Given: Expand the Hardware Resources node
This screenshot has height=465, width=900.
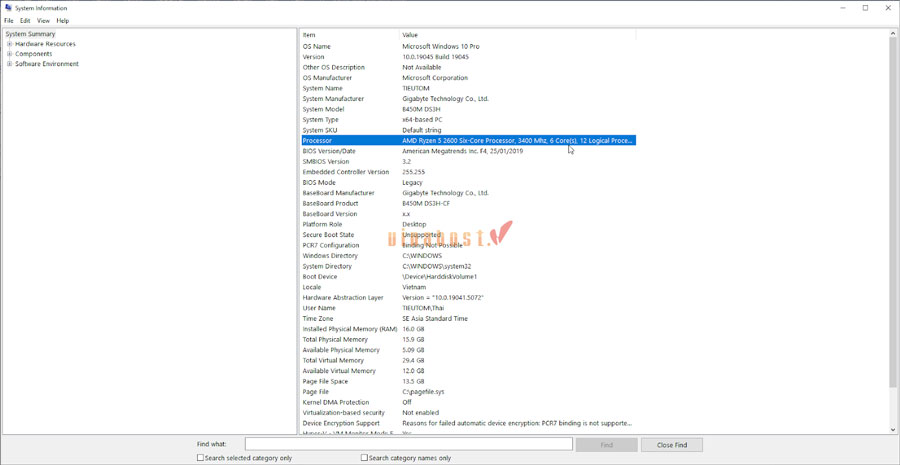Looking at the screenshot, I should (x=10, y=44).
